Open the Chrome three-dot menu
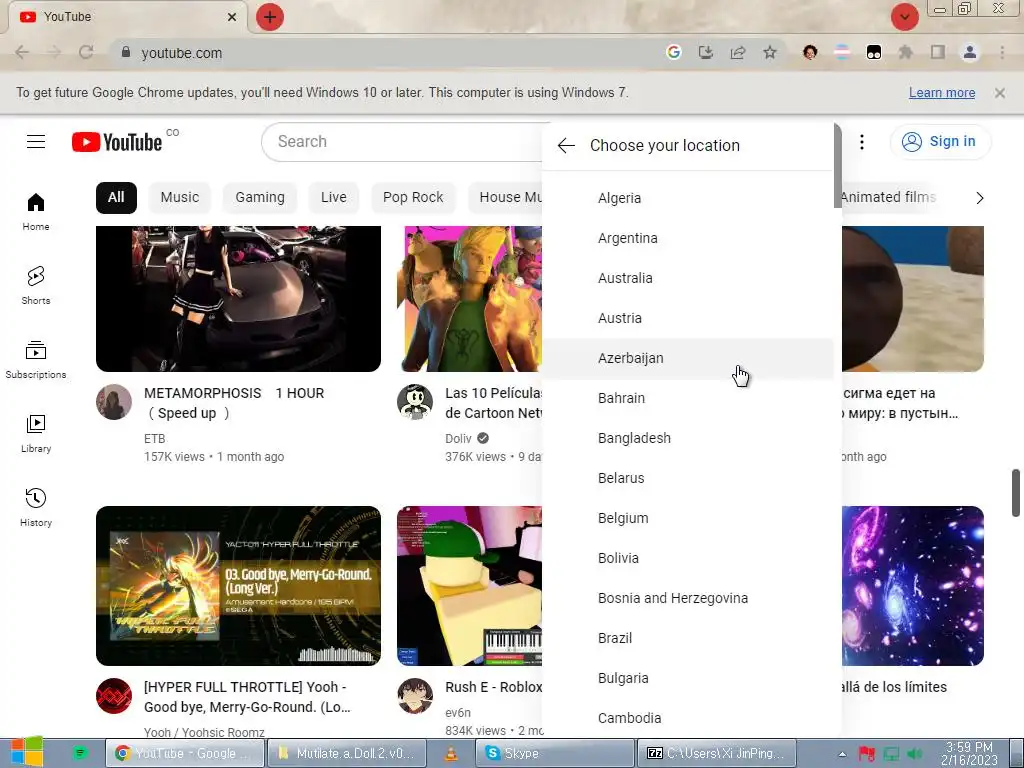 click(1002, 52)
